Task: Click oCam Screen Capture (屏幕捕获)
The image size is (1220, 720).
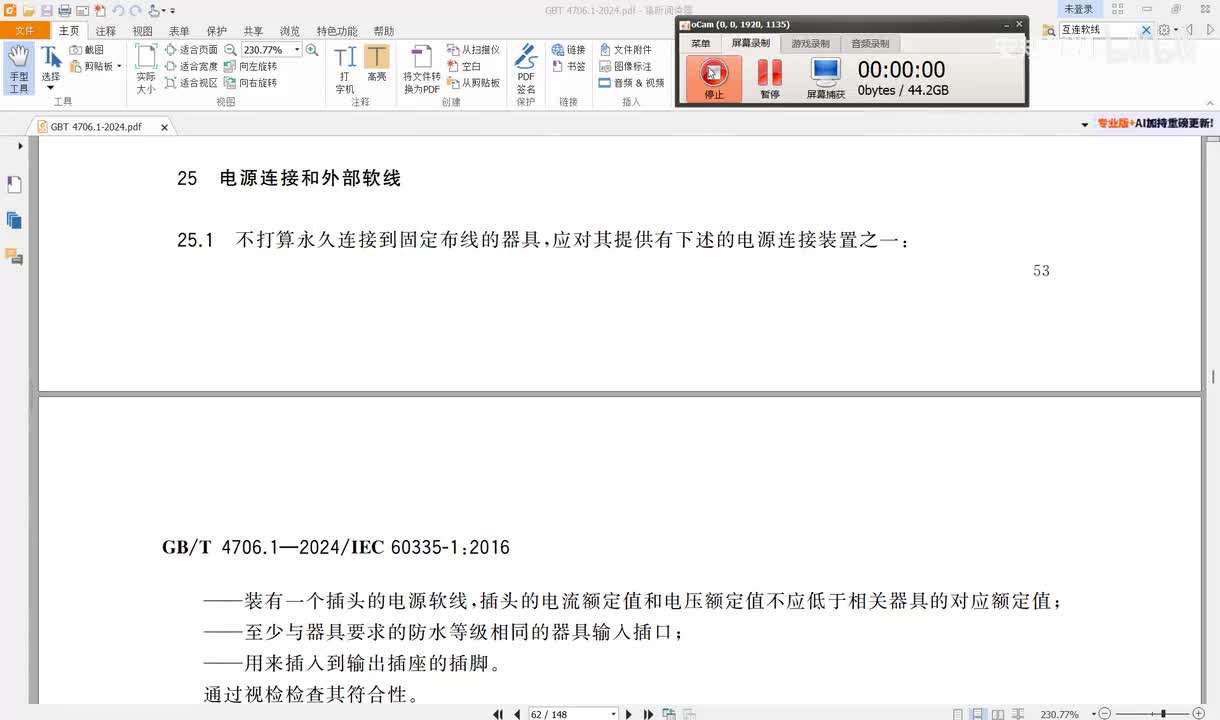Action: point(826,77)
